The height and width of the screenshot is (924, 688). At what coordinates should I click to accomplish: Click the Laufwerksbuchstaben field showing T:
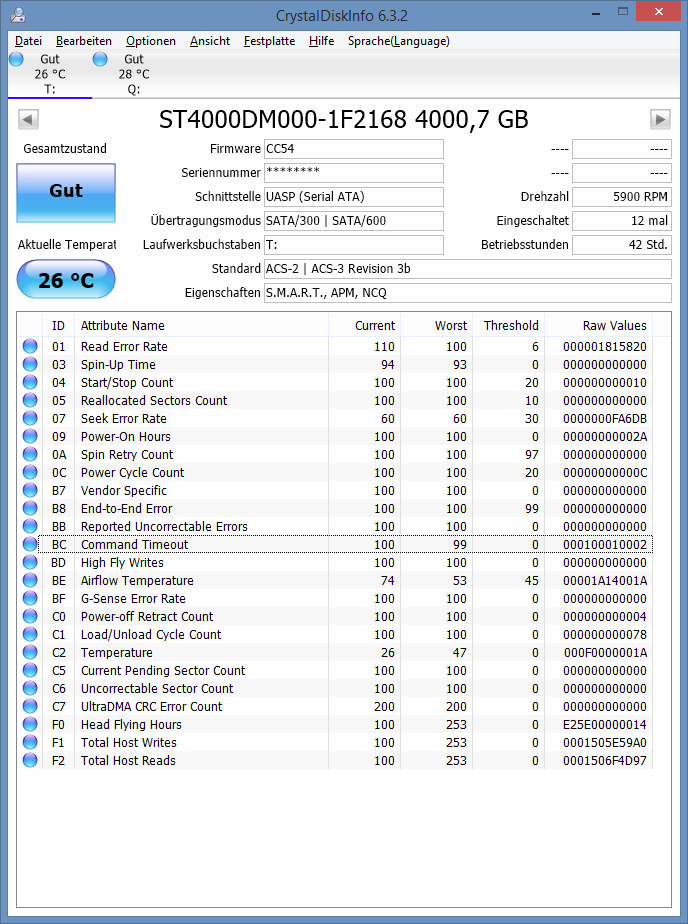pyautogui.click(x=353, y=245)
